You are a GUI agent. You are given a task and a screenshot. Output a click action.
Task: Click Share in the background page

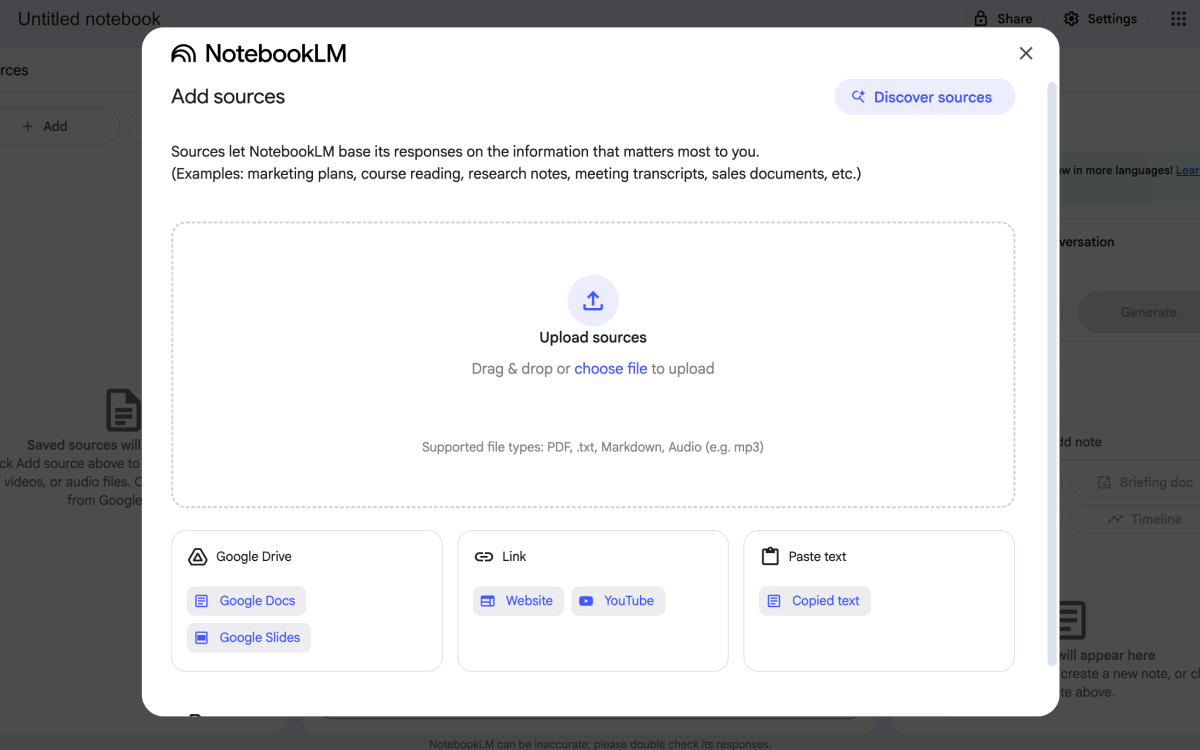pos(1003,19)
